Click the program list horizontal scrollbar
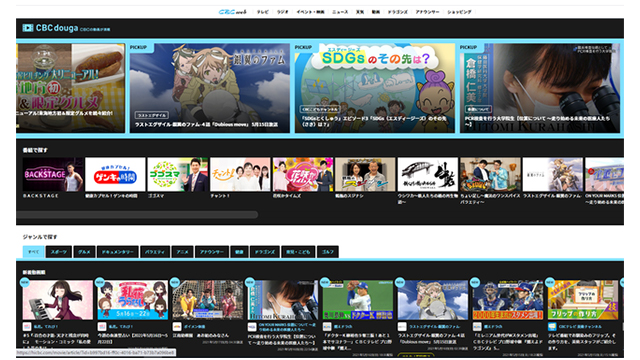The height and width of the screenshot is (360, 640). [137, 215]
